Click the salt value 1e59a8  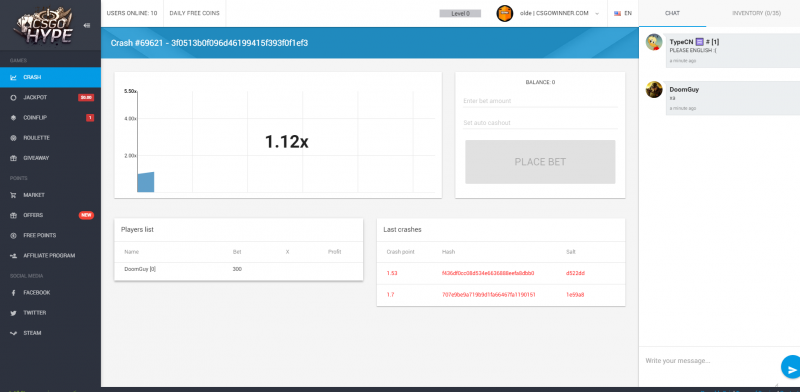click(576, 295)
